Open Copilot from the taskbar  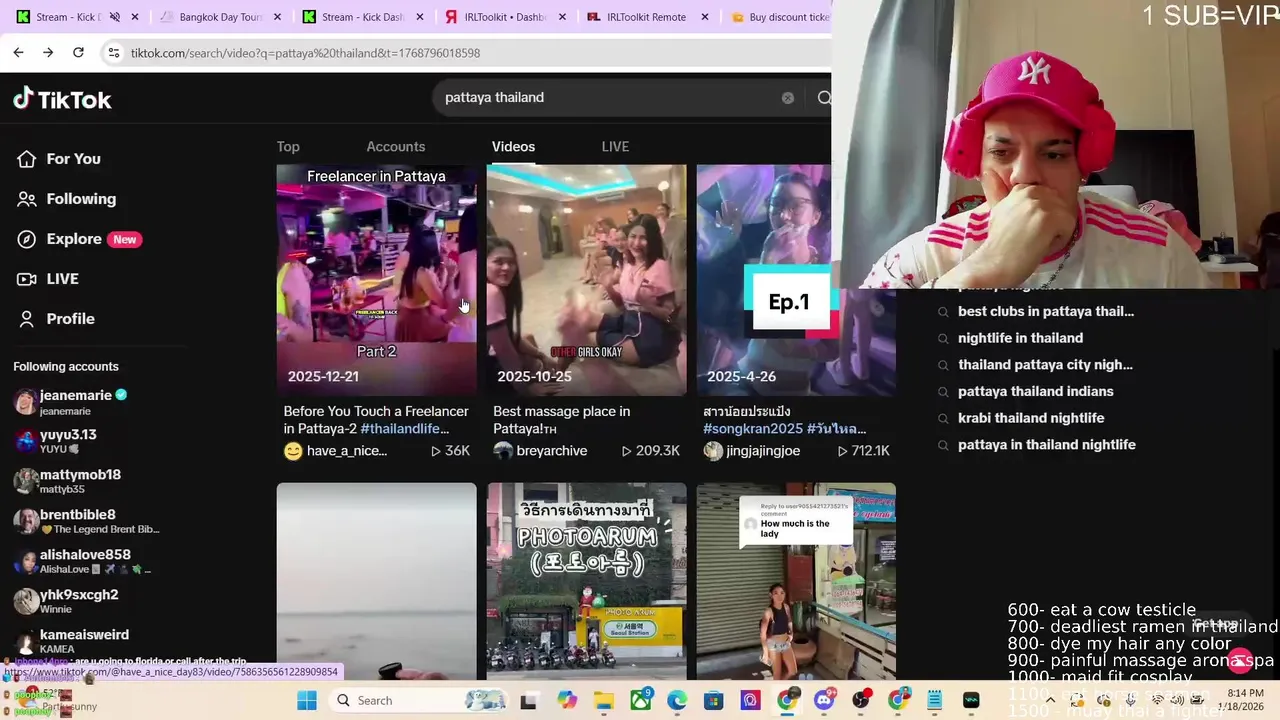tap(567, 700)
